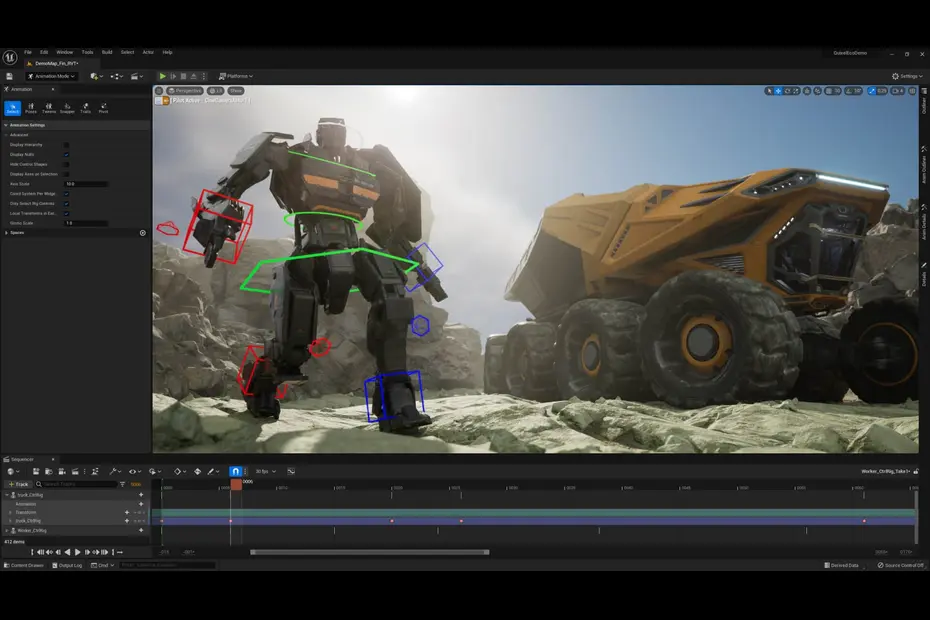
Task: Click the Eject icon in main toolbar
Action: 193,76
